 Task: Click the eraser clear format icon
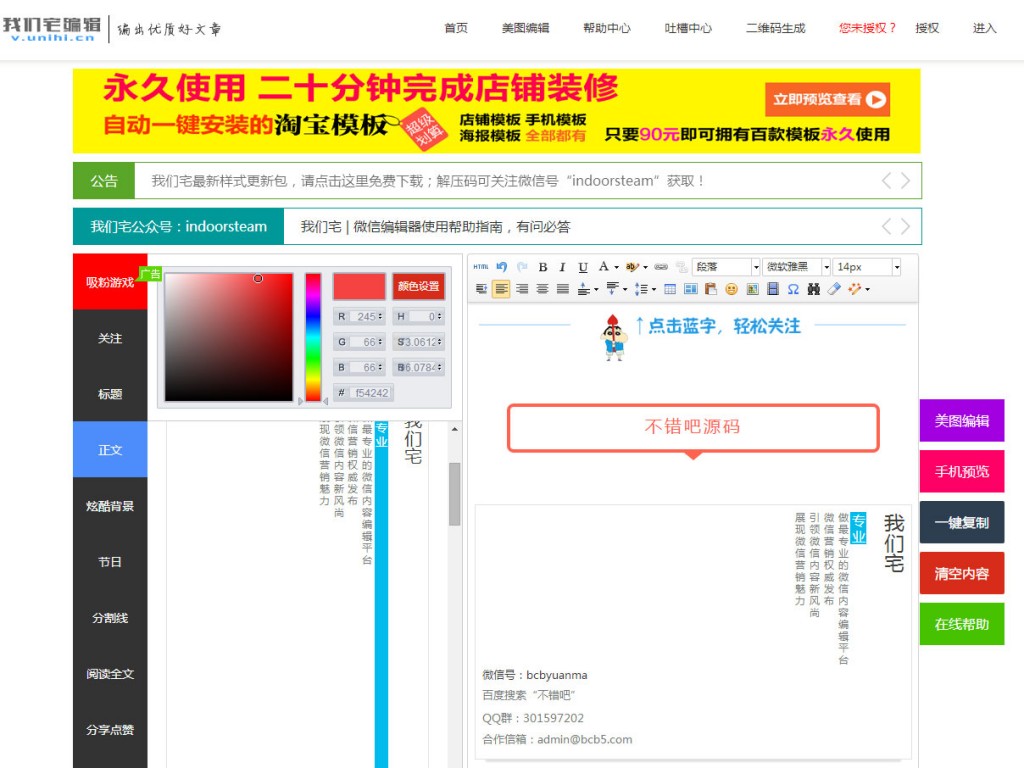click(x=833, y=289)
